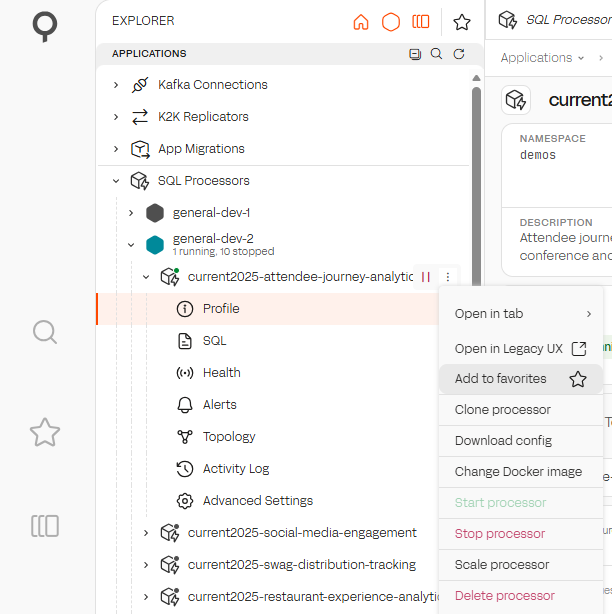Click the Lenses logo in sidebar

coord(45,26)
